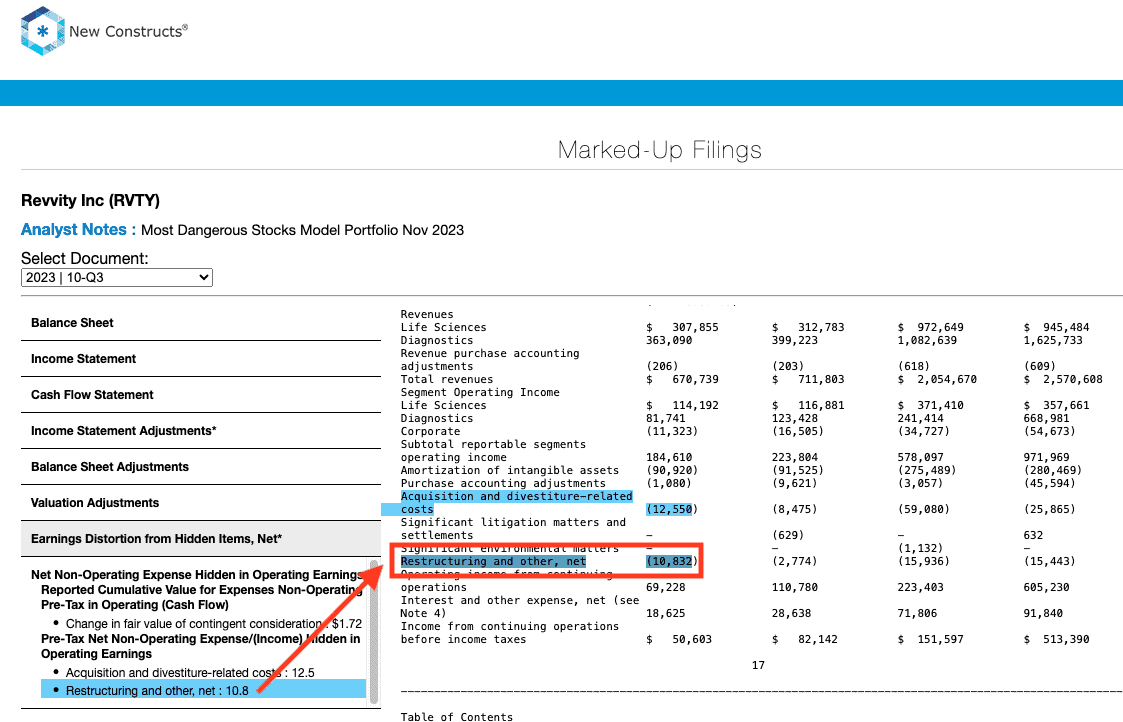Click the value 1,625,733 Diagnostics revenue
1123x722 pixels.
click(x=1053, y=340)
